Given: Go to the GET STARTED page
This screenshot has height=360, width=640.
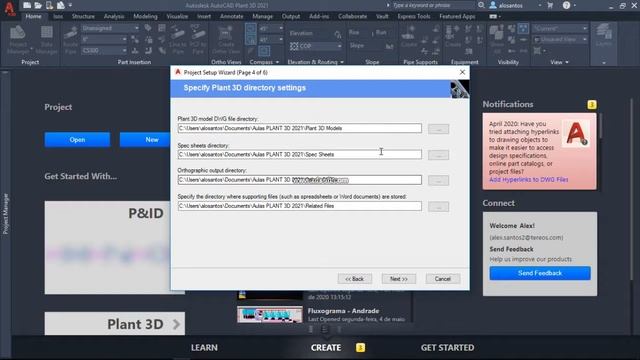Looking at the screenshot, I should [447, 348].
